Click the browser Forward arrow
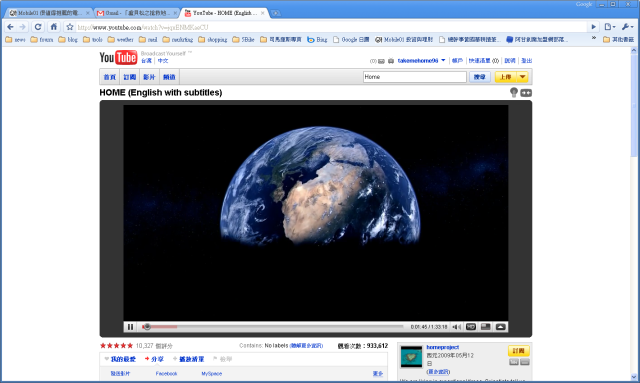Viewport: 640px width, 383px height. point(23,27)
